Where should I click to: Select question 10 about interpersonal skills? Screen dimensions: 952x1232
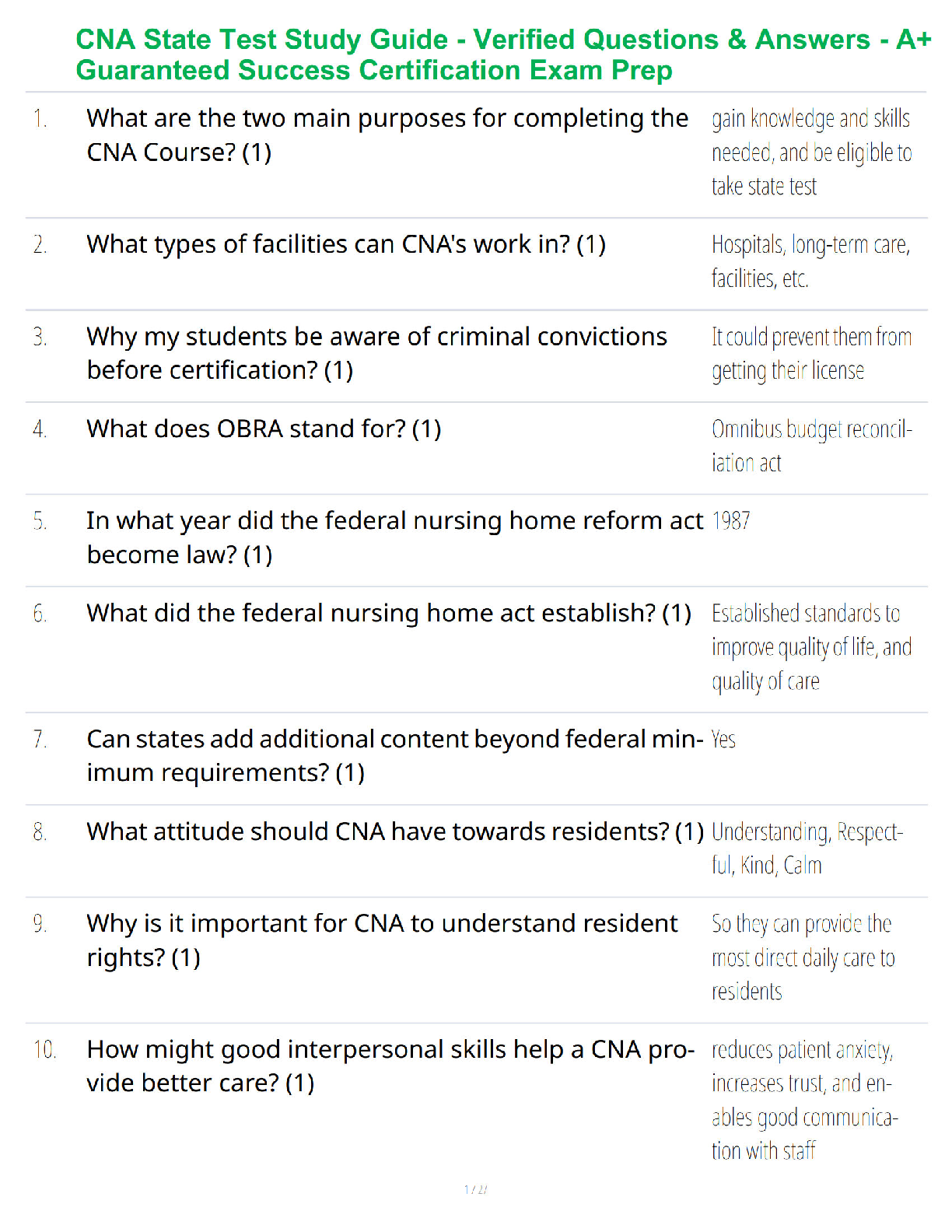[x=390, y=1066]
